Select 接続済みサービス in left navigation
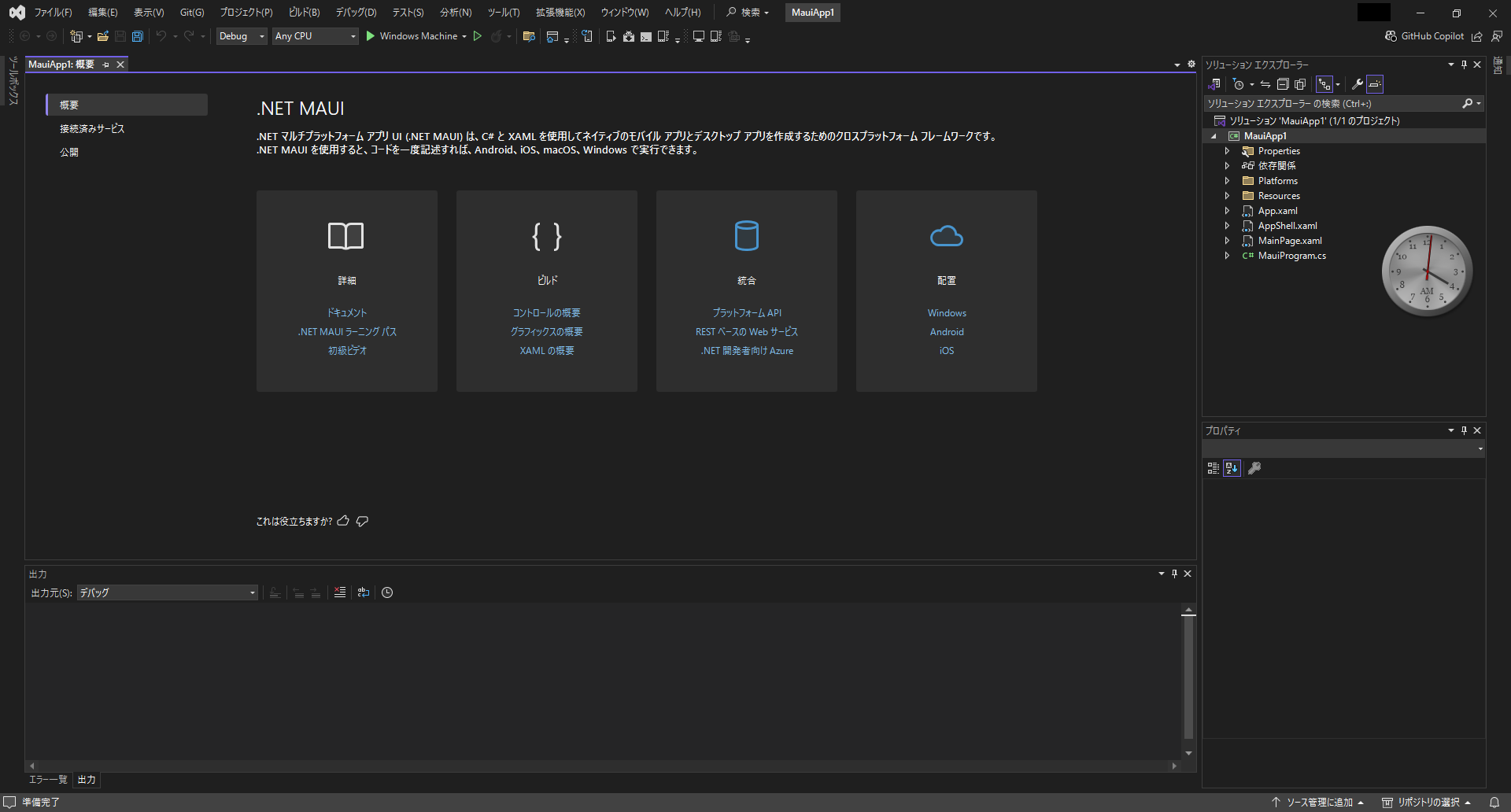1511x812 pixels. click(92, 128)
